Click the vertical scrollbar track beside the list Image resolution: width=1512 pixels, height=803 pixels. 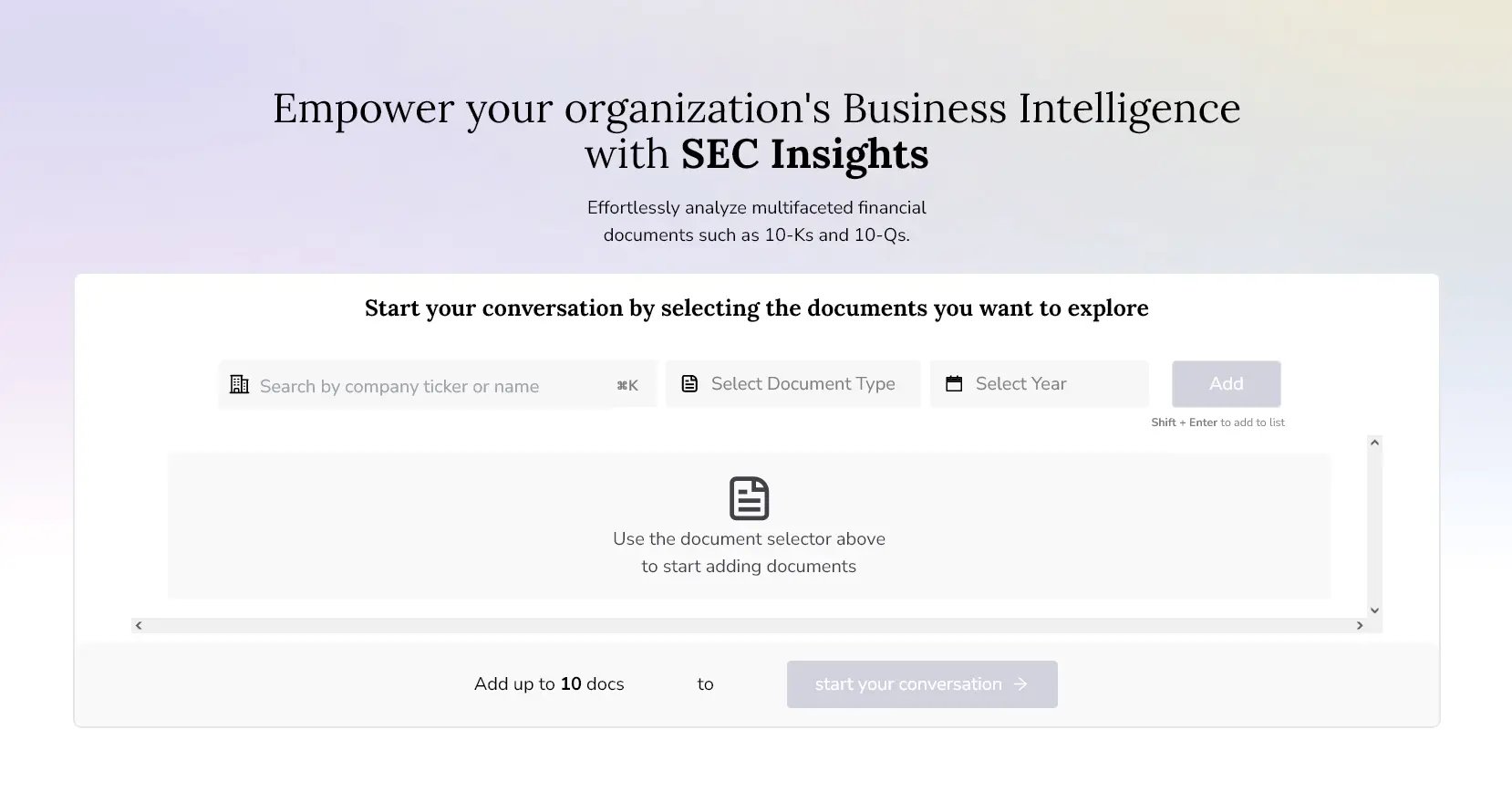[1374, 527]
